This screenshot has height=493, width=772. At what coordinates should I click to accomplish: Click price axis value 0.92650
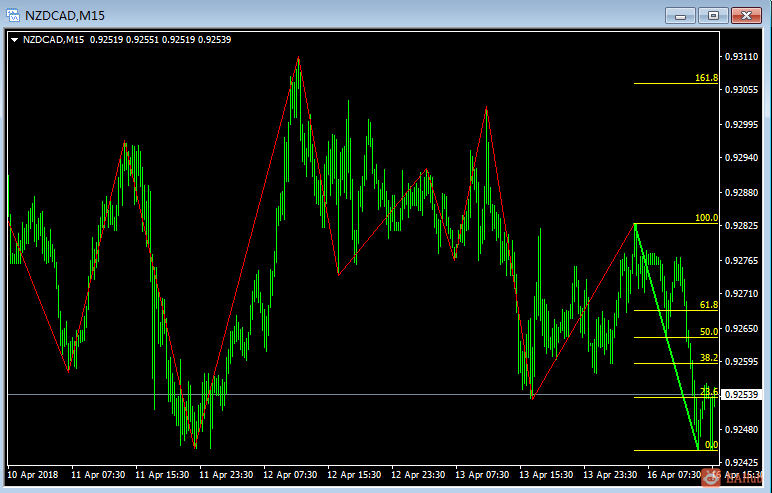(x=741, y=328)
